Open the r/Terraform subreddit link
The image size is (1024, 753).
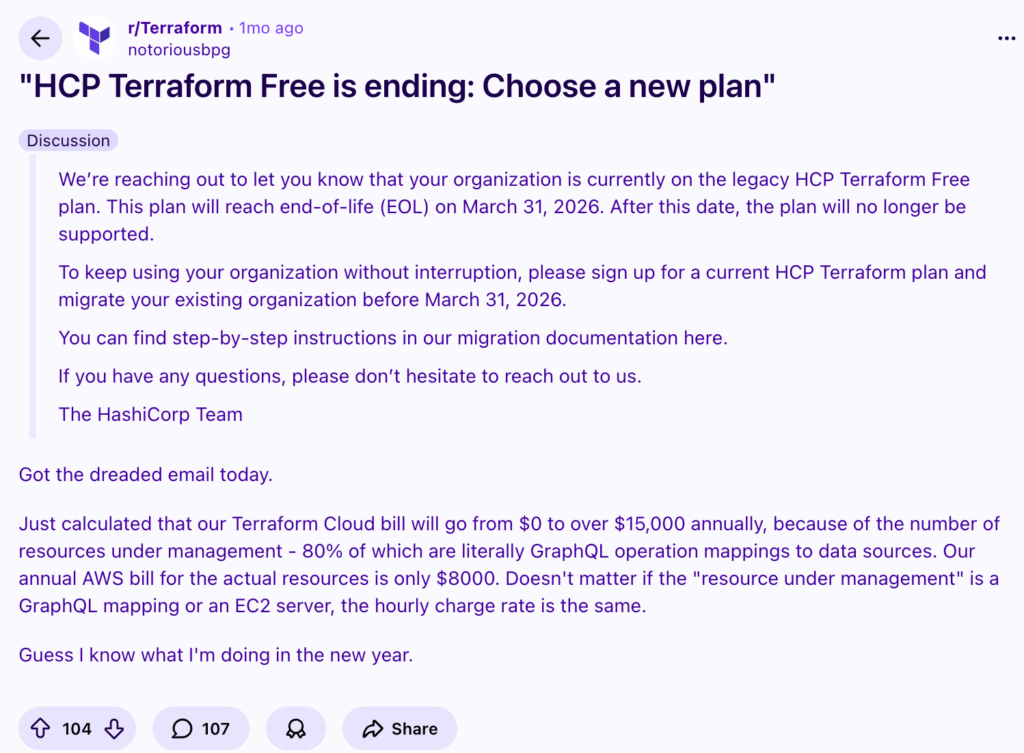click(x=175, y=28)
